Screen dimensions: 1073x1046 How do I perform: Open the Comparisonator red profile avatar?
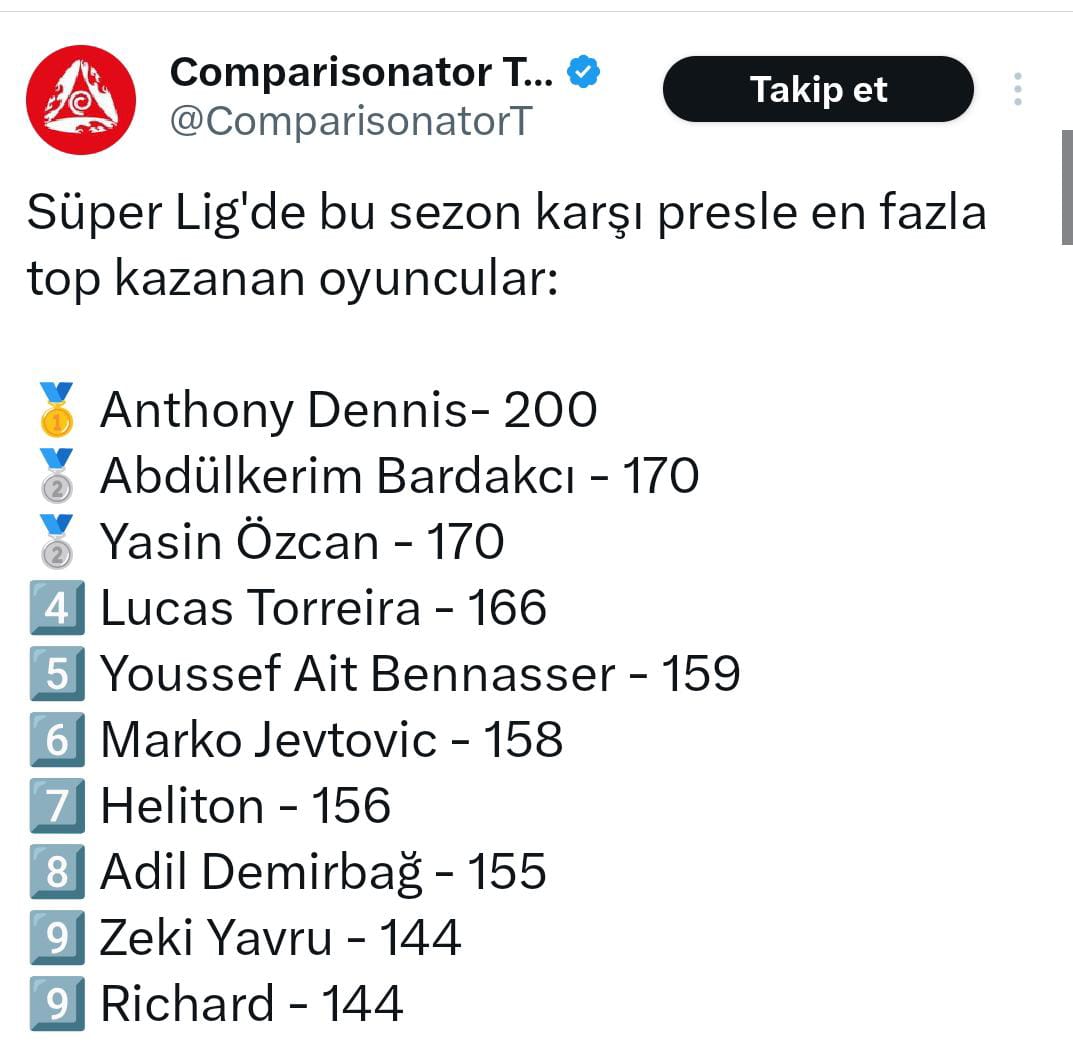pos(81,100)
